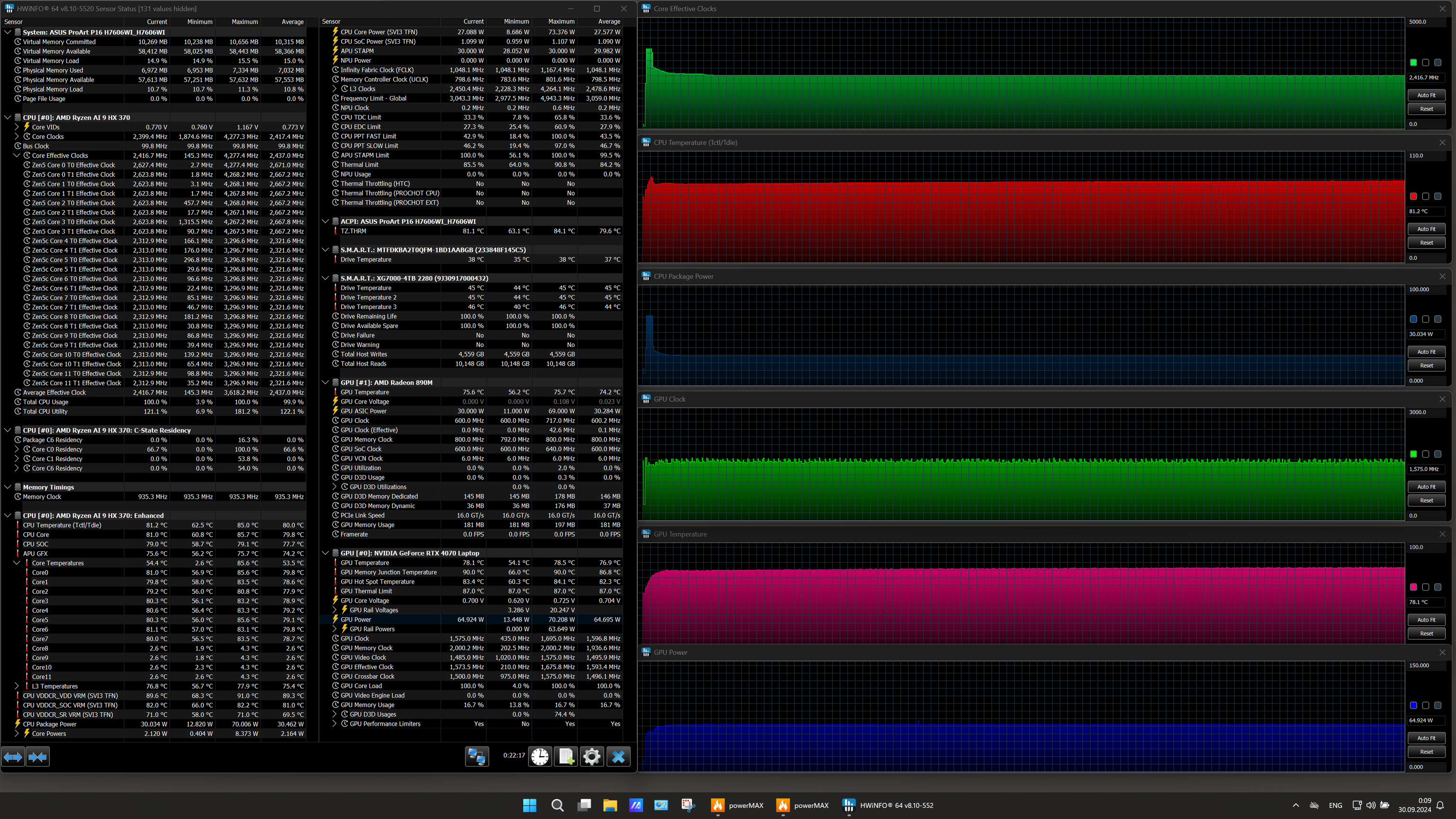Open the remote network monitoring icon
The width and height of the screenshot is (1456, 819).
click(x=477, y=756)
